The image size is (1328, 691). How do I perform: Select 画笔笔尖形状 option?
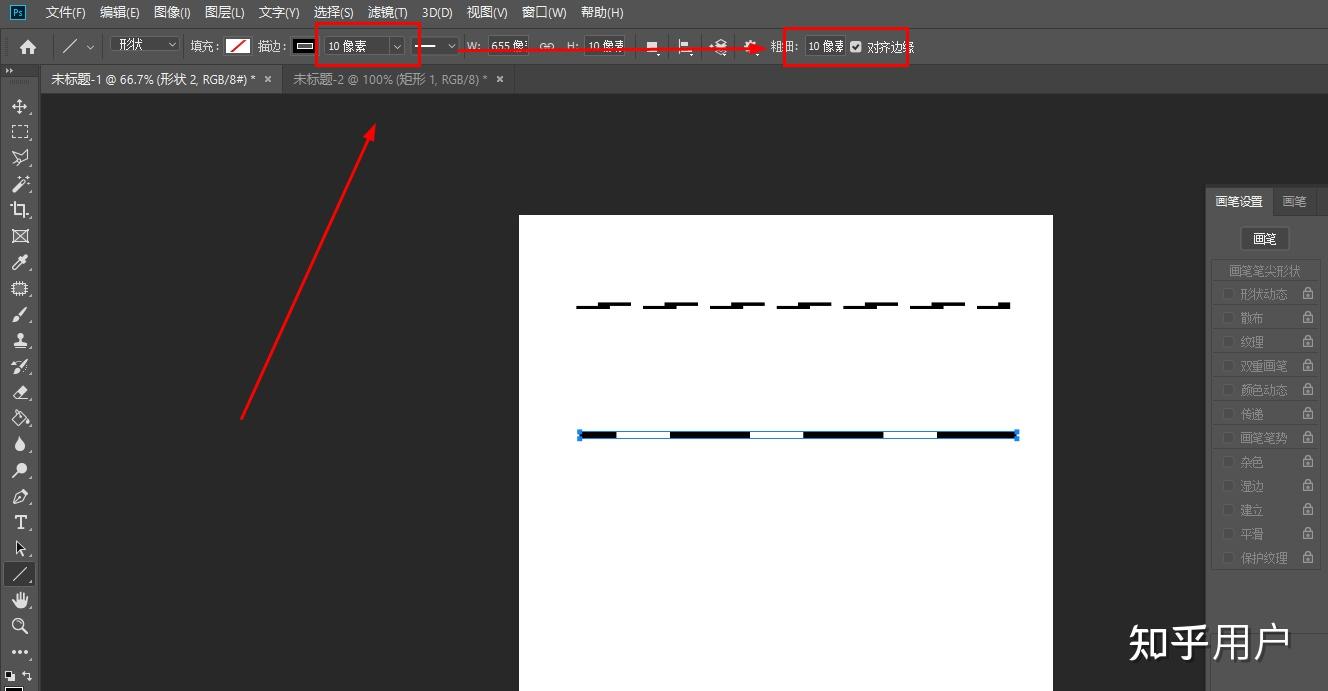click(1264, 271)
